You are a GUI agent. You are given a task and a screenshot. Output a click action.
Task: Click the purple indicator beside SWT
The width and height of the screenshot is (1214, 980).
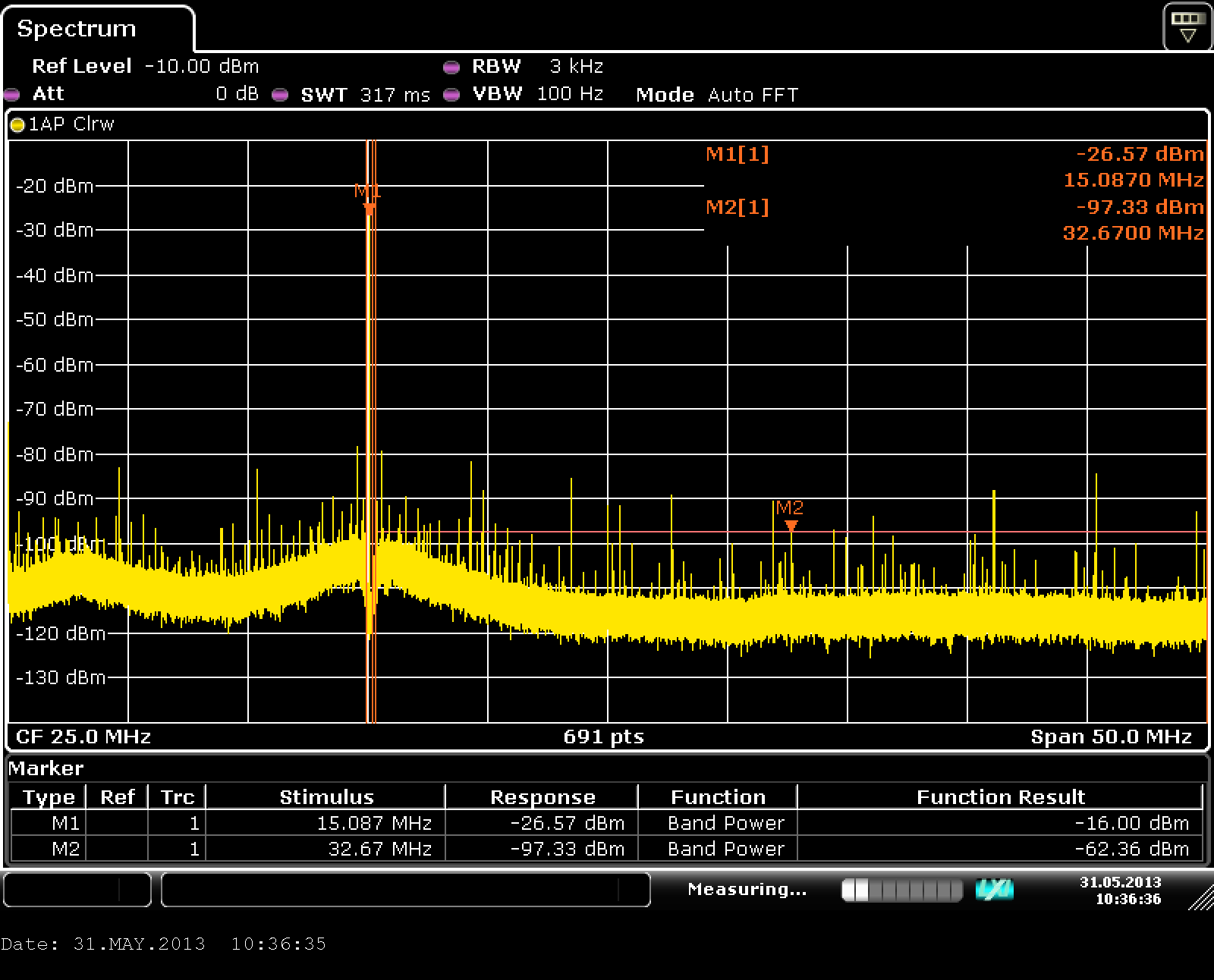[280, 95]
